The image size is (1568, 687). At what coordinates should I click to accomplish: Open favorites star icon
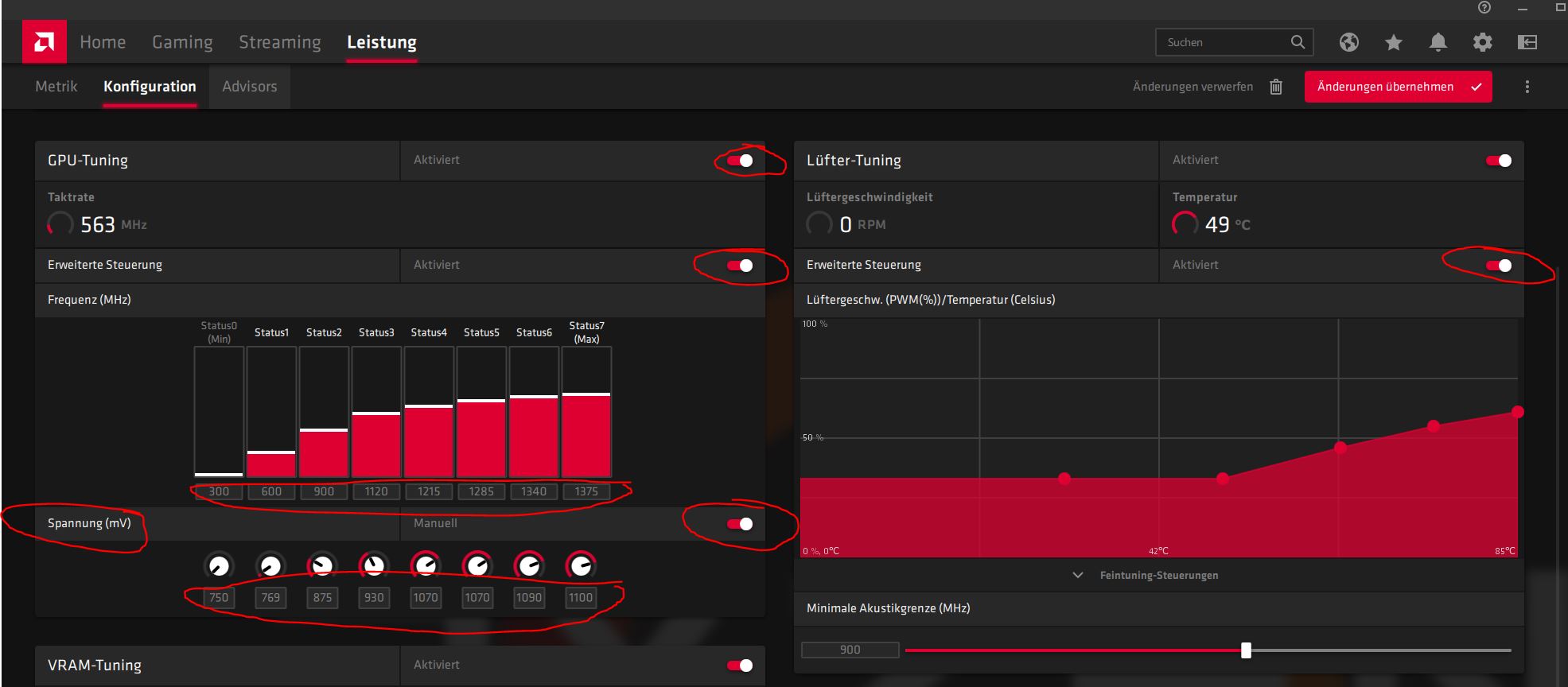(x=1394, y=42)
